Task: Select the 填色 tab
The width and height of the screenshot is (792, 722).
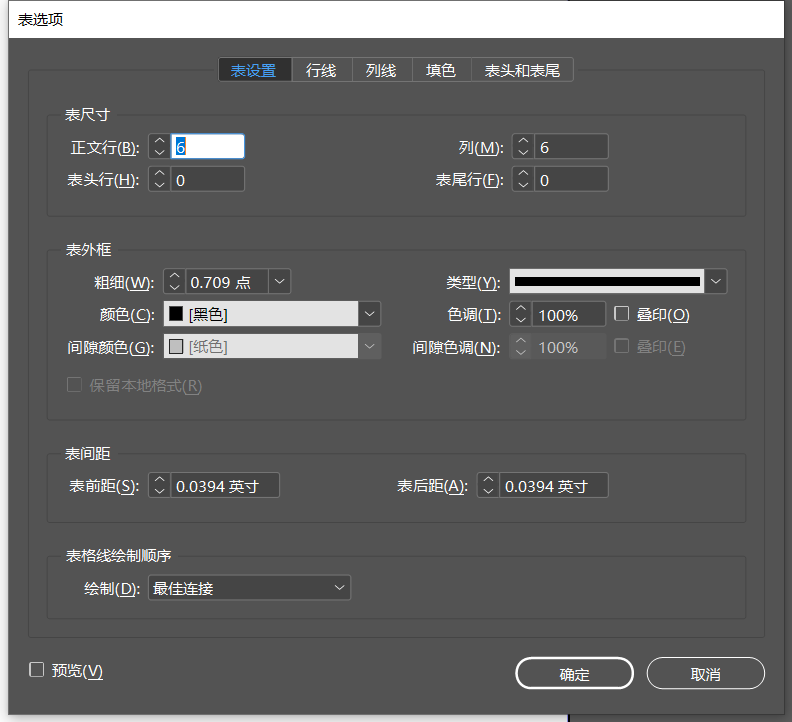Action: point(441,70)
